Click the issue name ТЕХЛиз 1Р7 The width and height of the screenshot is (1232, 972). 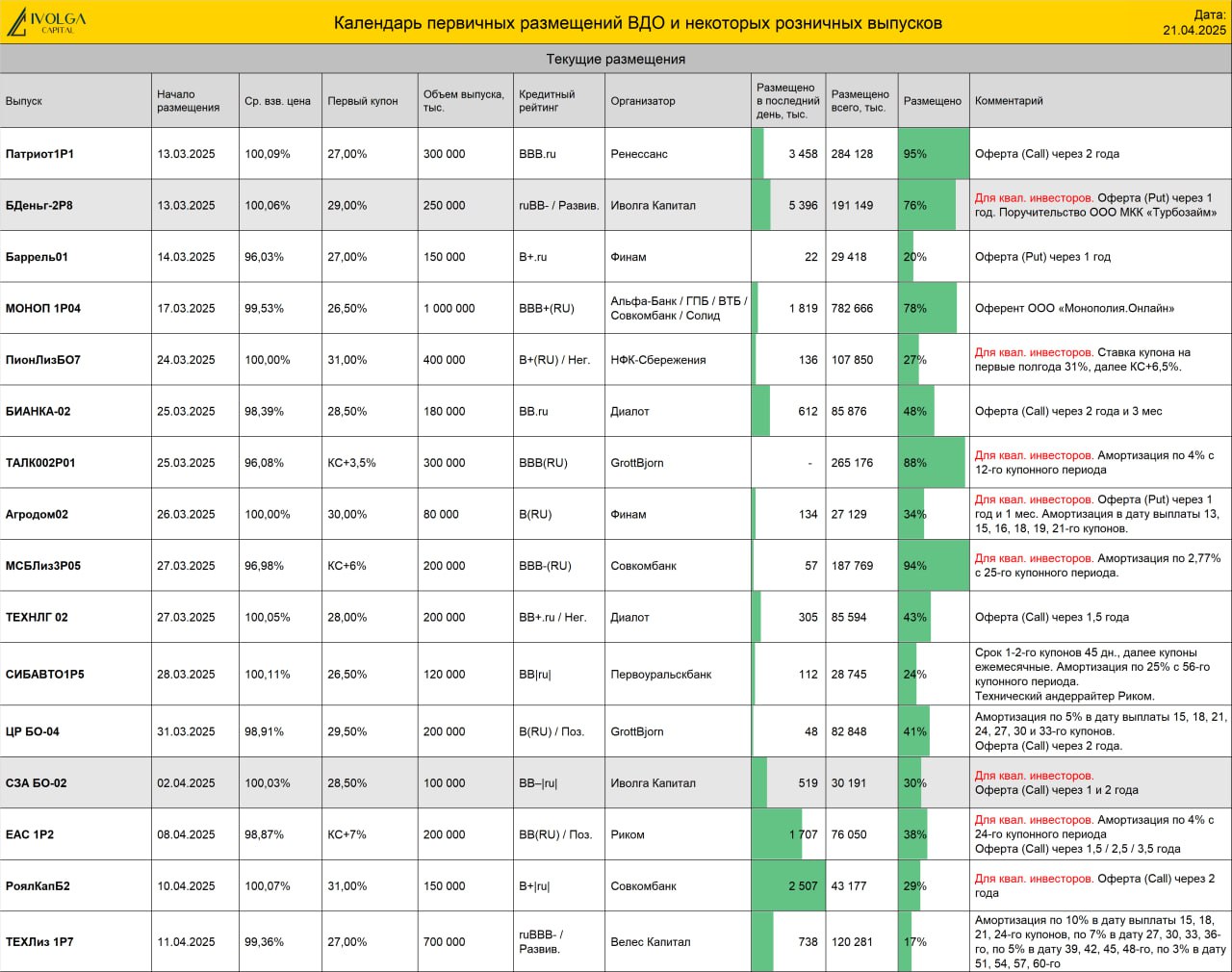point(39,942)
